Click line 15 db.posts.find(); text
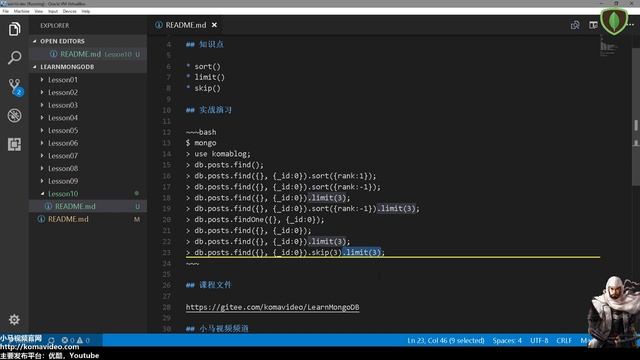 click(229, 165)
